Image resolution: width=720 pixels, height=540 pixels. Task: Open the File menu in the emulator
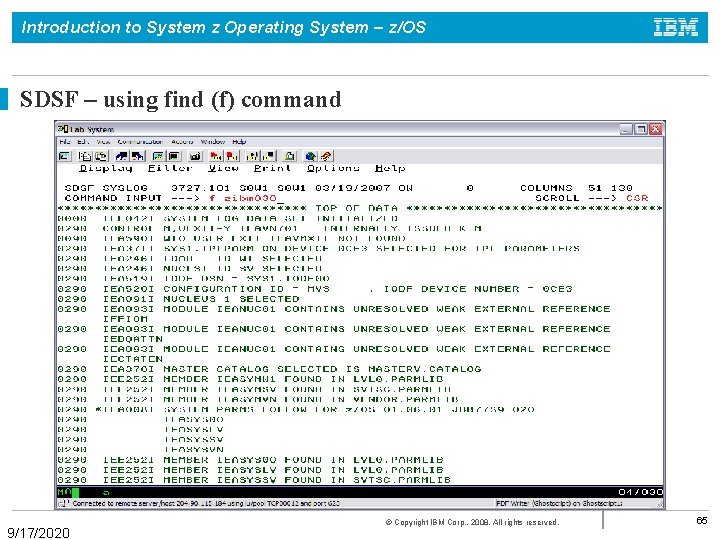(65, 142)
